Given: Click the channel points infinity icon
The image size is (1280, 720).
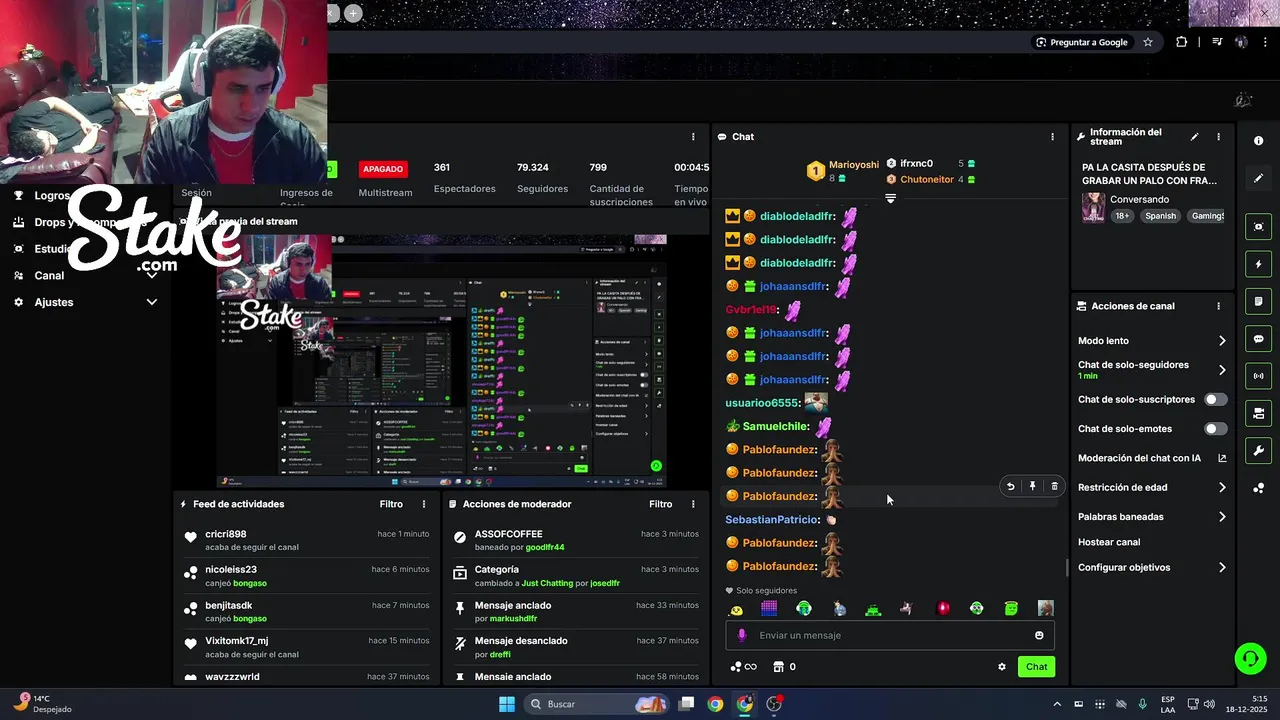Looking at the screenshot, I should [743, 667].
